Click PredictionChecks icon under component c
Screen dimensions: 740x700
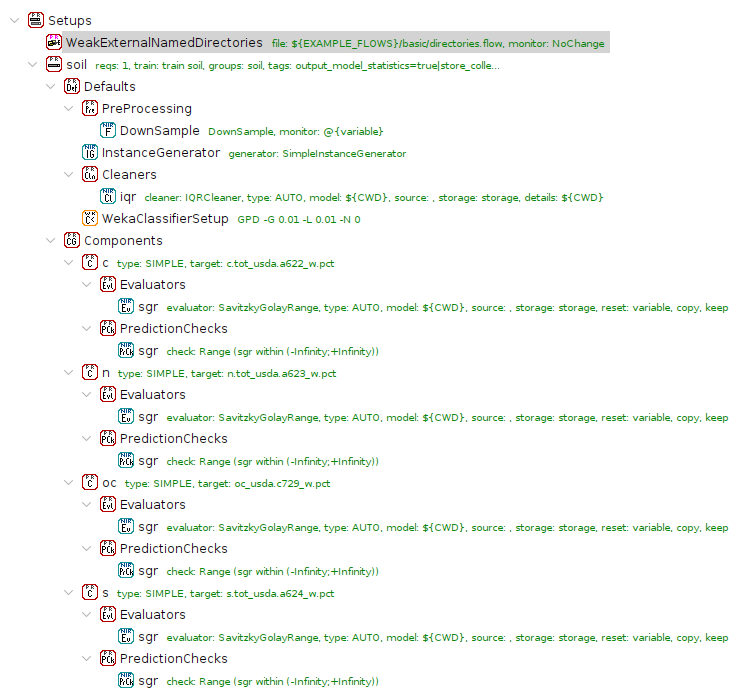[108, 328]
